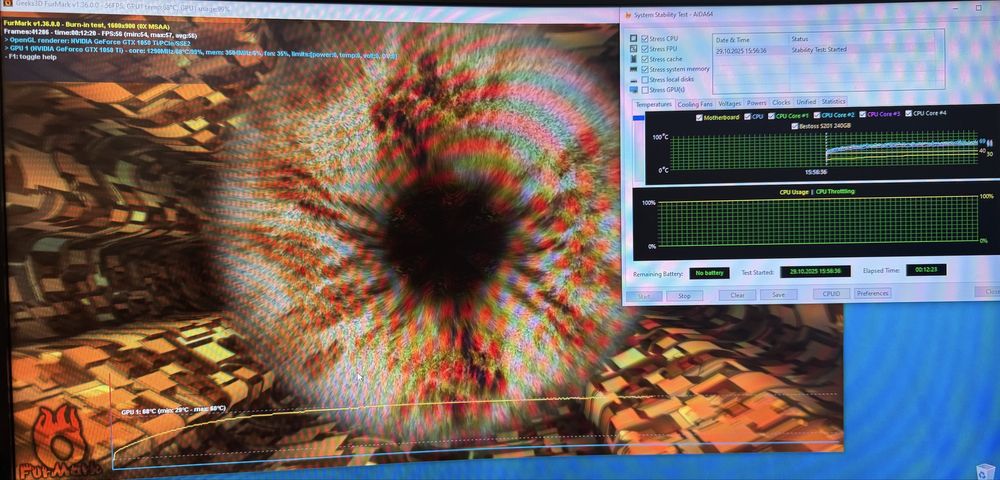Open the Statistics tab
1000x480 pixels.
pyautogui.click(x=834, y=101)
